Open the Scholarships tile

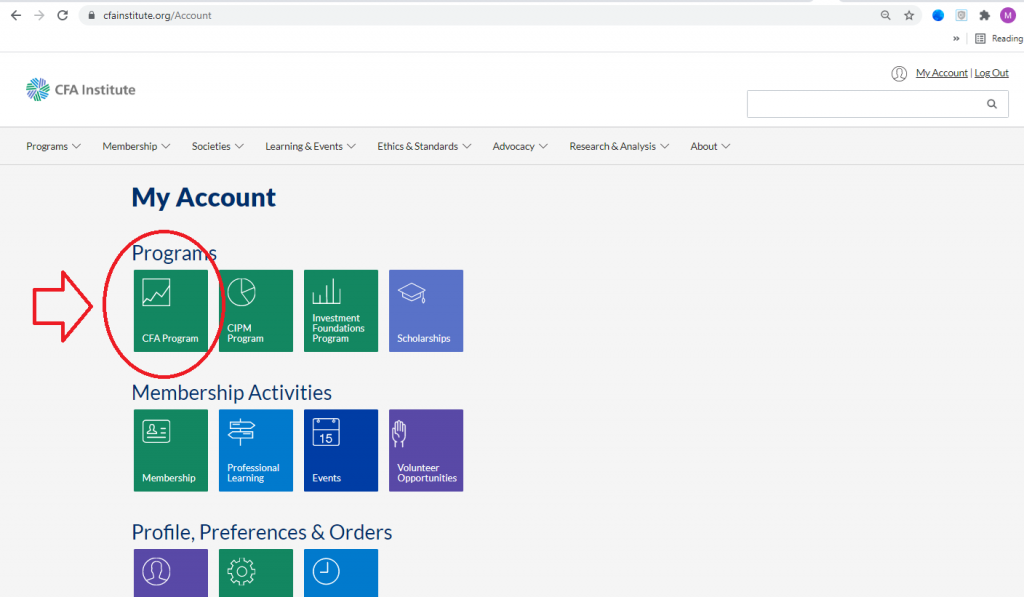pos(426,311)
